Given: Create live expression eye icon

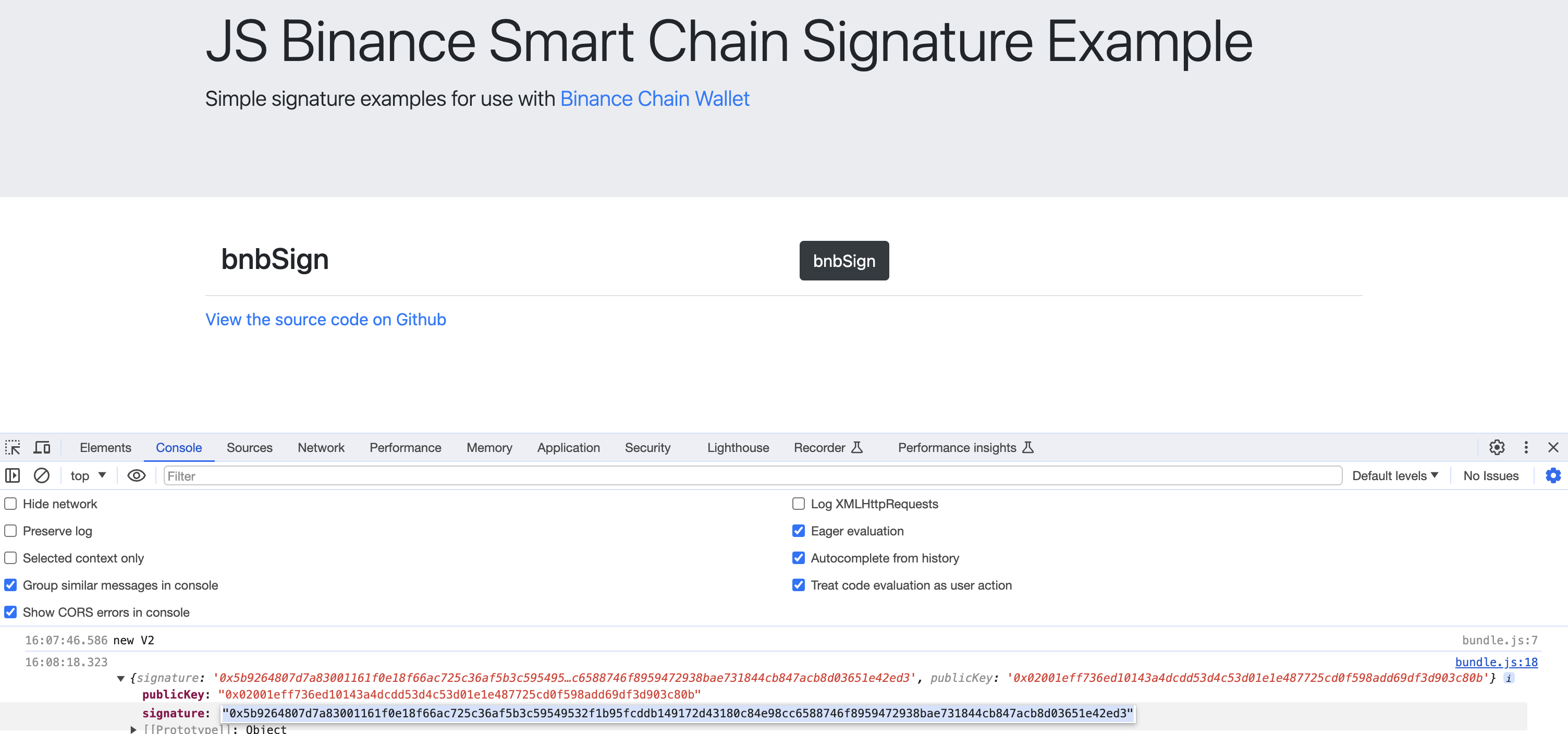Looking at the screenshot, I should pyautogui.click(x=137, y=475).
